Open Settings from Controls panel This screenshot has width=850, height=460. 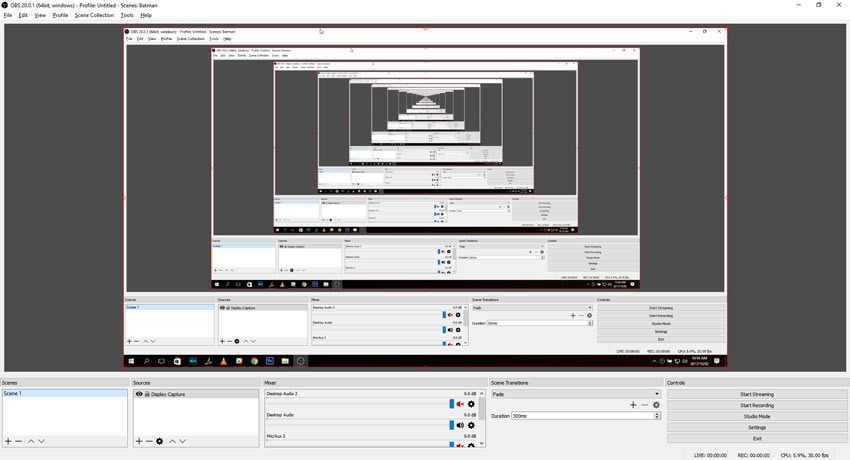[757, 427]
